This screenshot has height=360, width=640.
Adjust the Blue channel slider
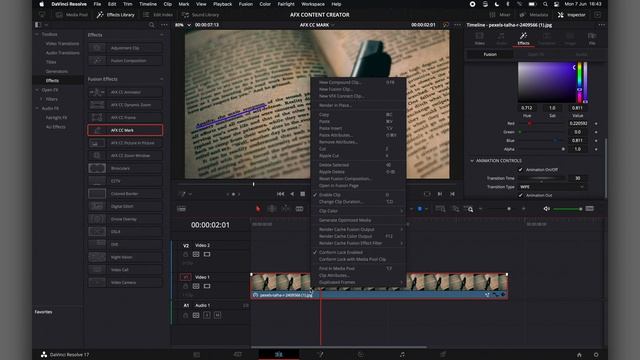(541, 140)
